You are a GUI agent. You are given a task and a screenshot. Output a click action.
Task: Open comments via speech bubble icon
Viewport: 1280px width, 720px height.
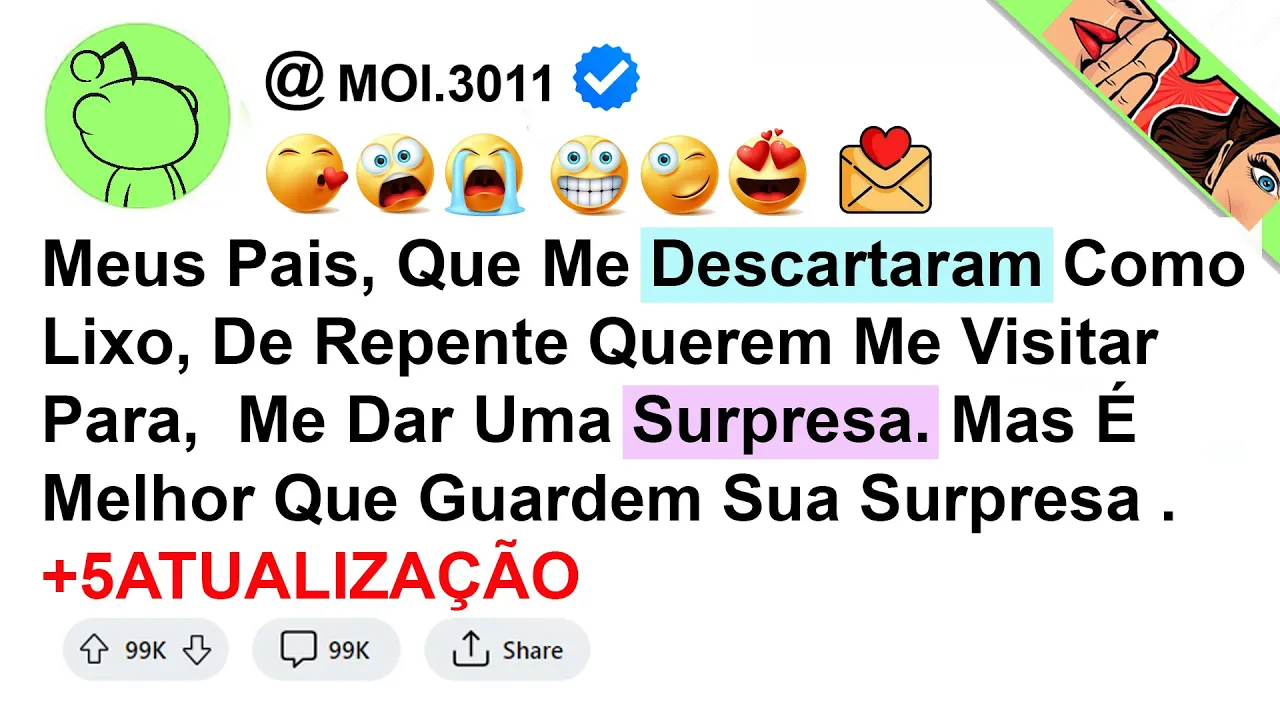[x=298, y=651]
